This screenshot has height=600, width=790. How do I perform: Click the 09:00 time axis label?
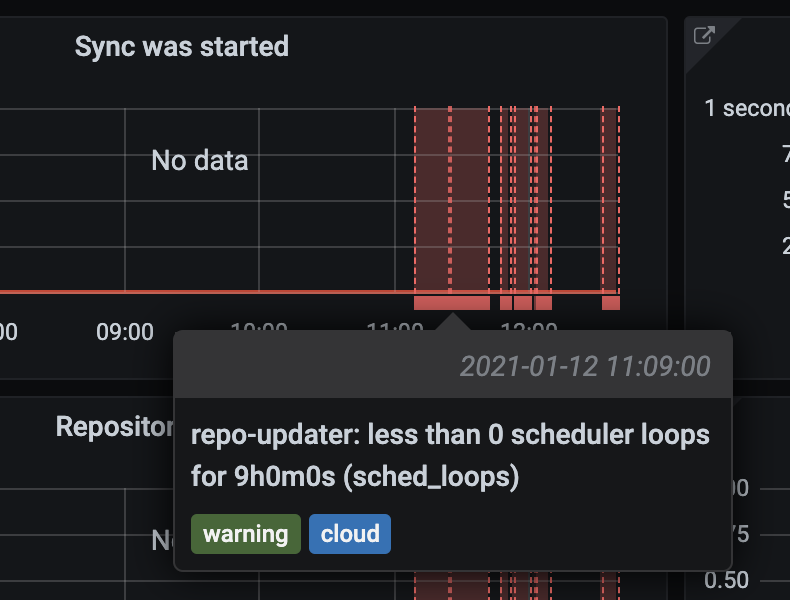tap(125, 332)
